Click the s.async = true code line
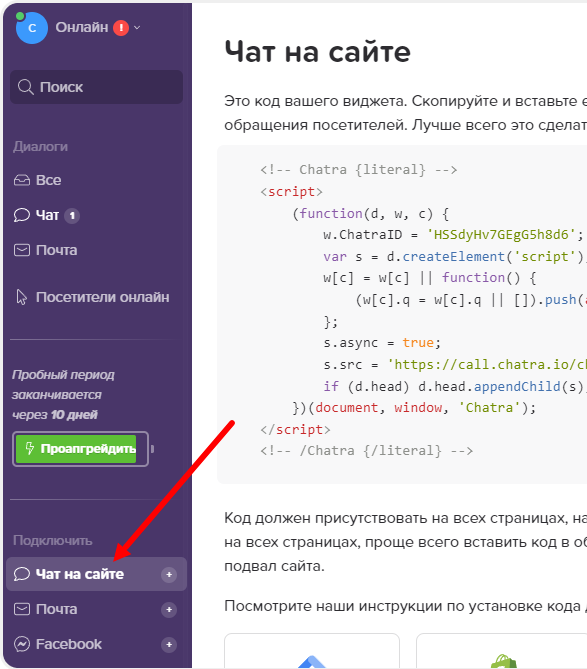 click(382, 343)
